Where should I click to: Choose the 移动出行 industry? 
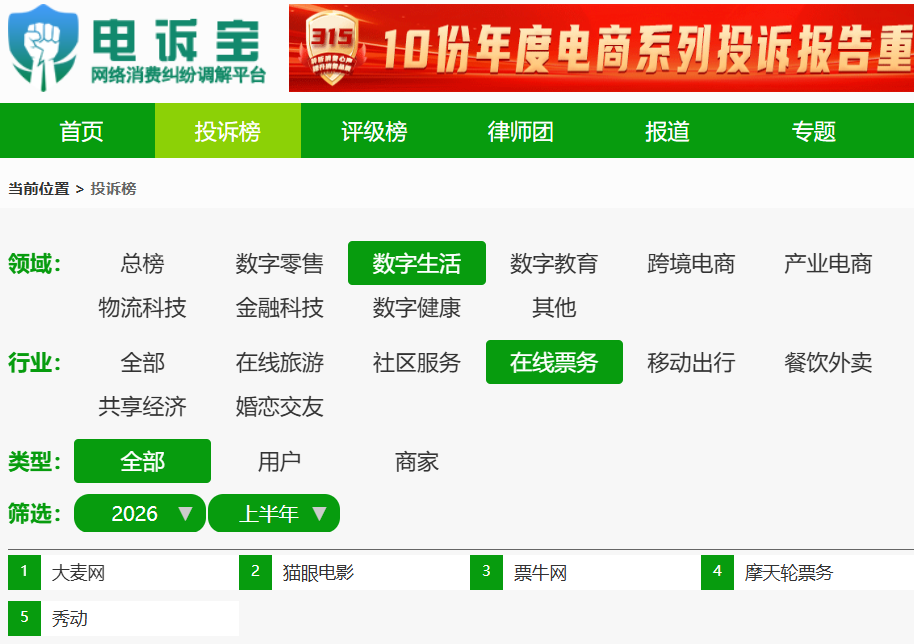(x=691, y=363)
